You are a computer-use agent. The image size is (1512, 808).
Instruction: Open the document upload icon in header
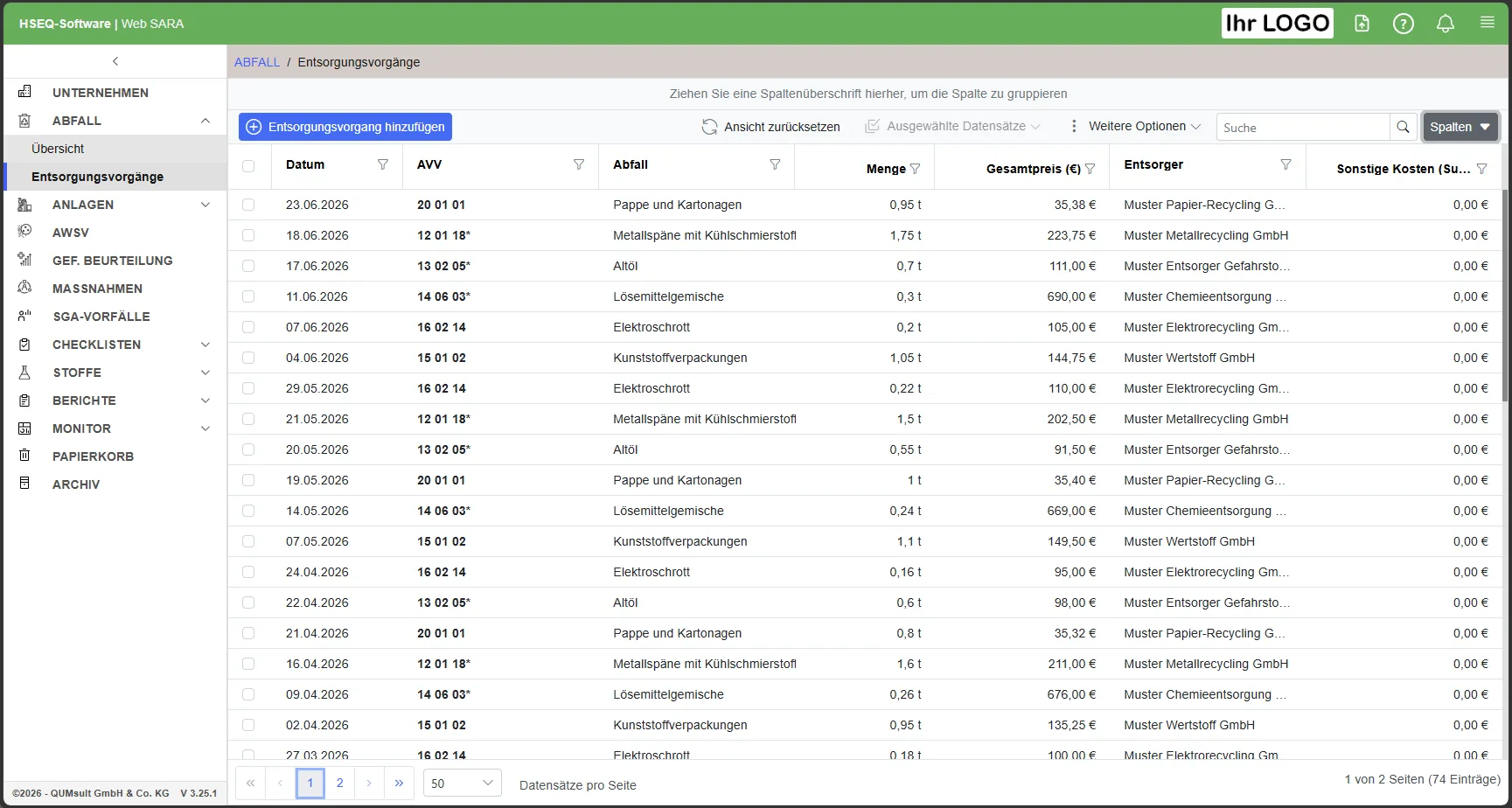[x=1362, y=24]
